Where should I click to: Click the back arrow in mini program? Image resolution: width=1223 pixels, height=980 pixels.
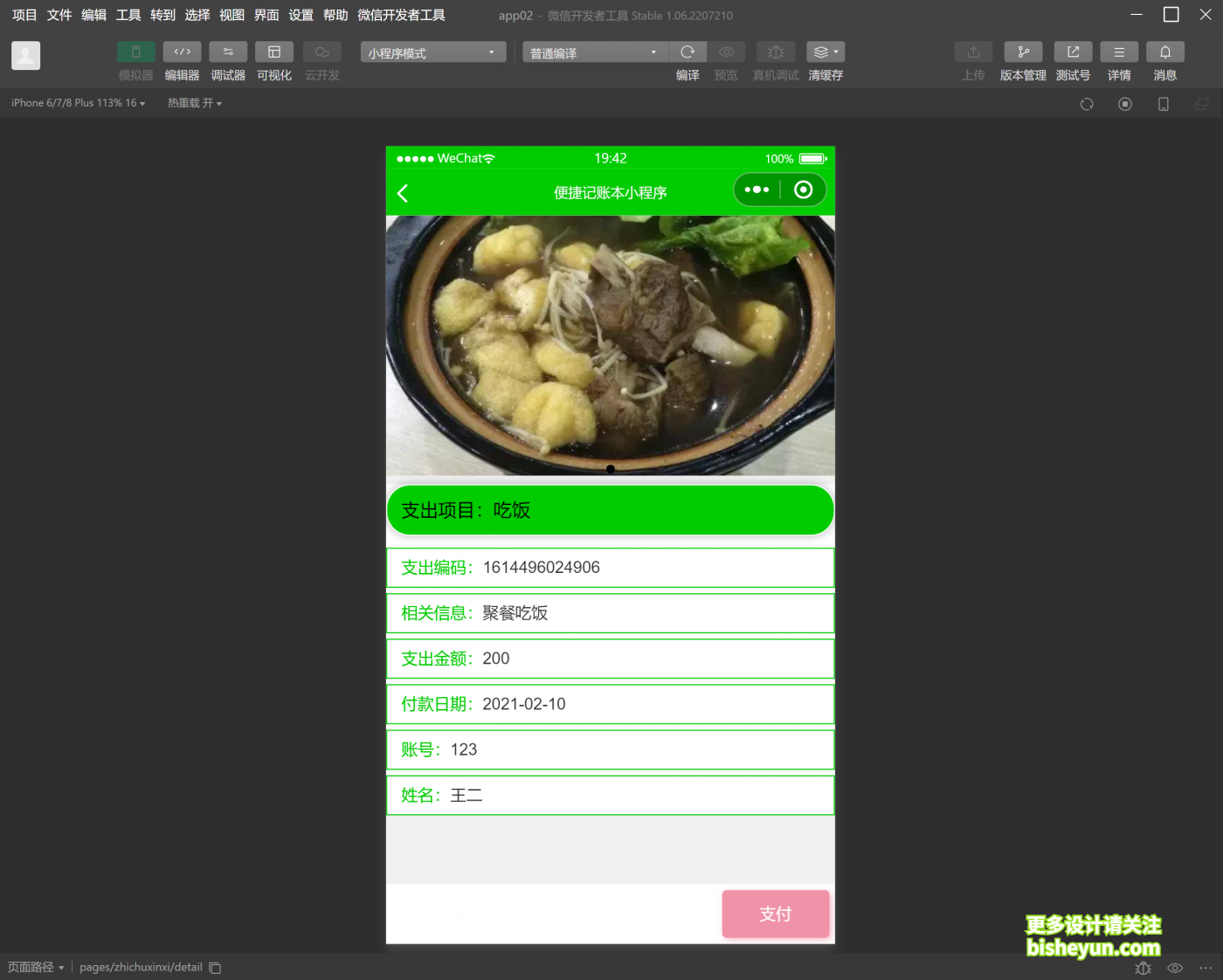point(403,193)
